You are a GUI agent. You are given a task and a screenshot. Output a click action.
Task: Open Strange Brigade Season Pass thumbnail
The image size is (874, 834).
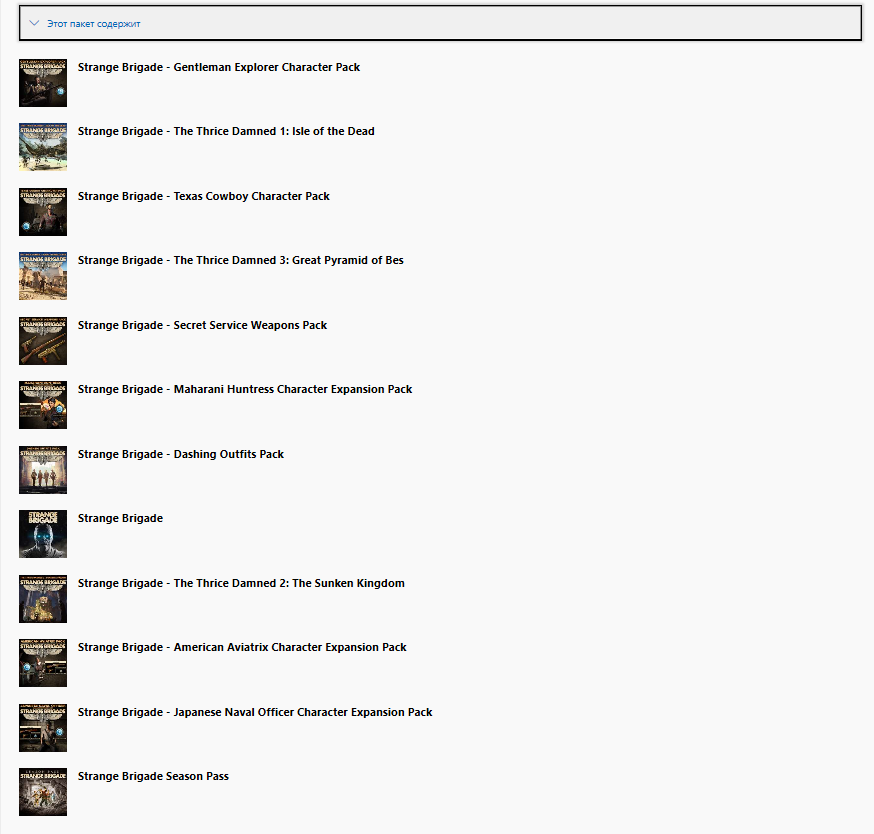coord(43,791)
